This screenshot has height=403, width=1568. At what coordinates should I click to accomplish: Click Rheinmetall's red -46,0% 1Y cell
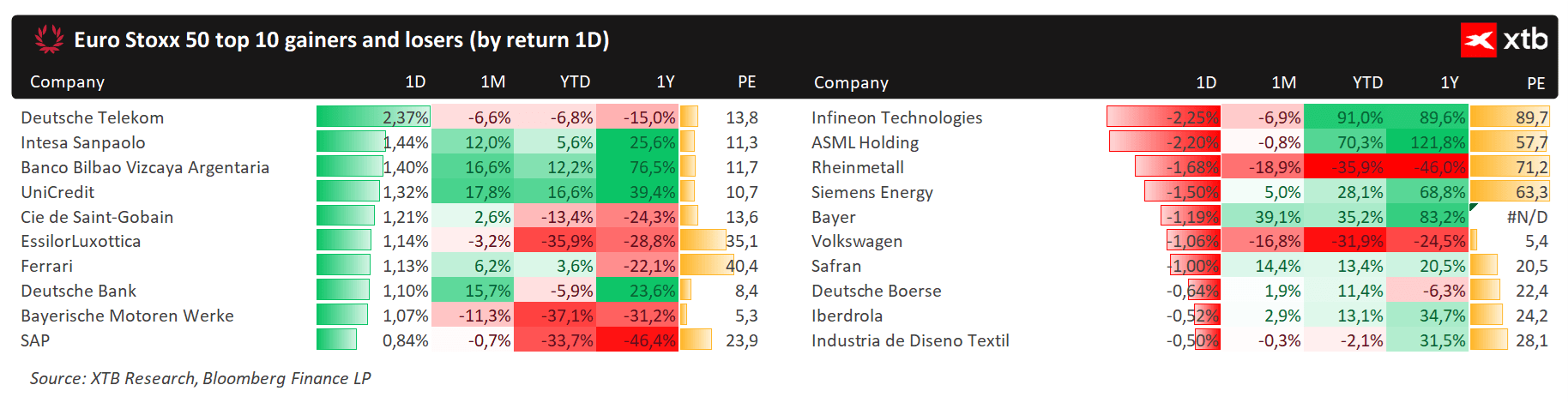click(x=1427, y=166)
